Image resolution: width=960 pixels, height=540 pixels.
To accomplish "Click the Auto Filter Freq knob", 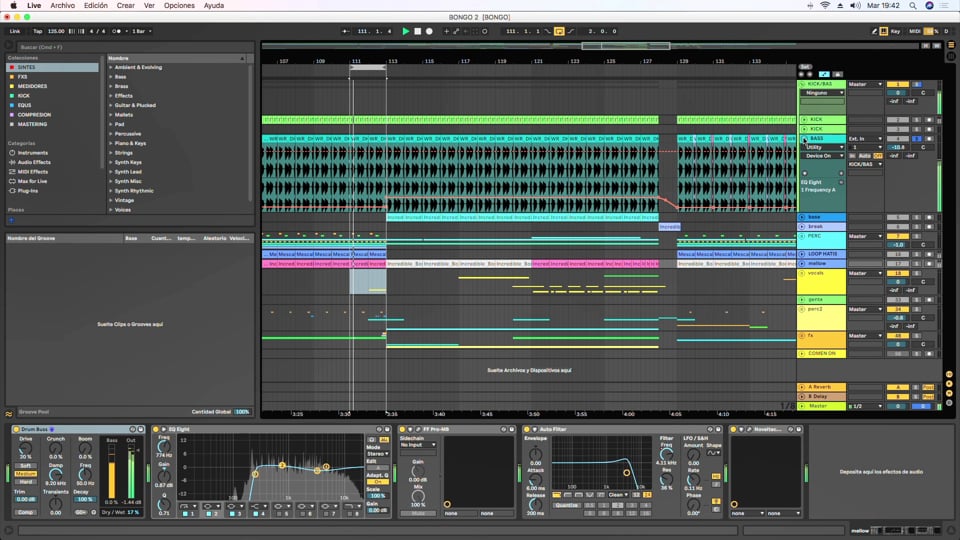I will (666, 454).
